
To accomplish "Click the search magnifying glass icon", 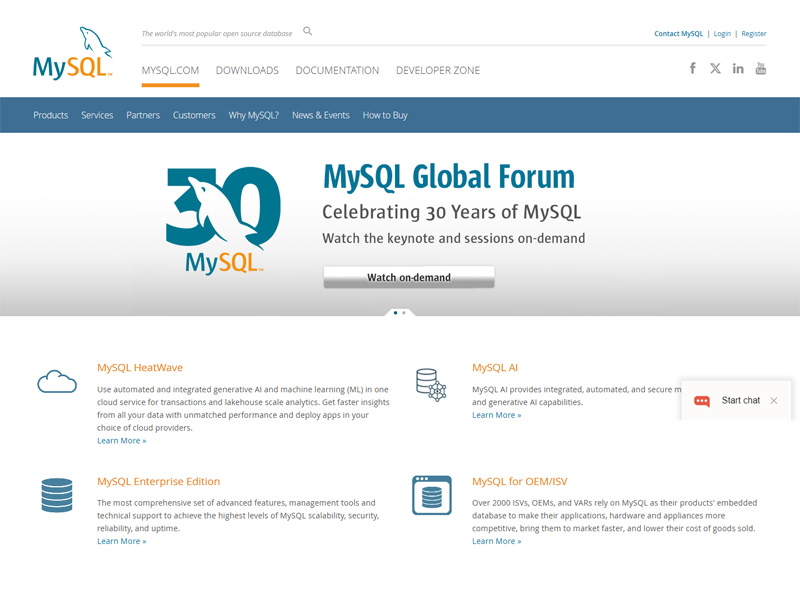I will click(x=307, y=31).
